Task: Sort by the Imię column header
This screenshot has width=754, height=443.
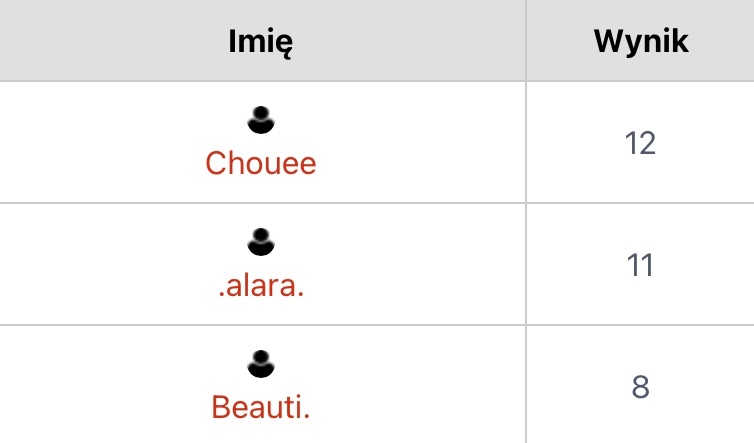Action: tap(261, 42)
